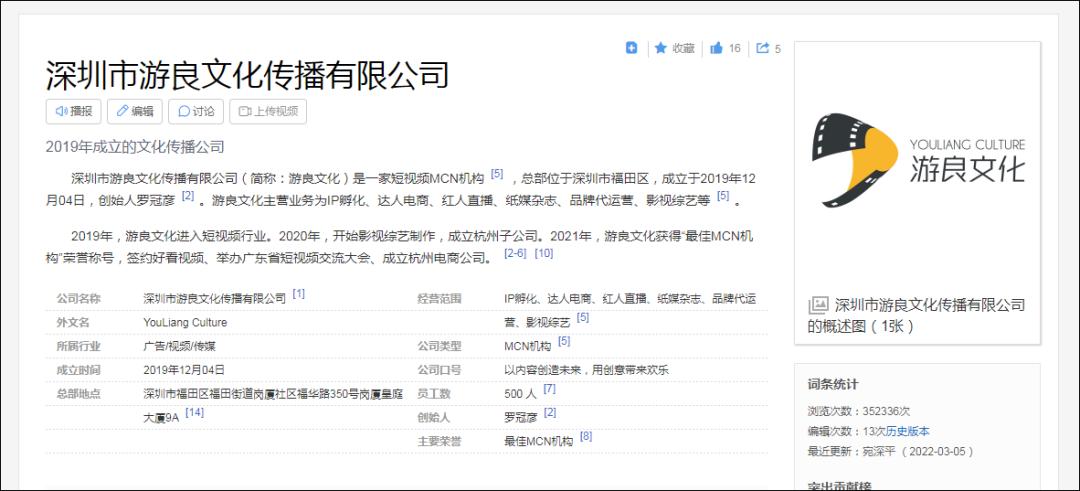Open the 游良文化 logo image

point(917,160)
